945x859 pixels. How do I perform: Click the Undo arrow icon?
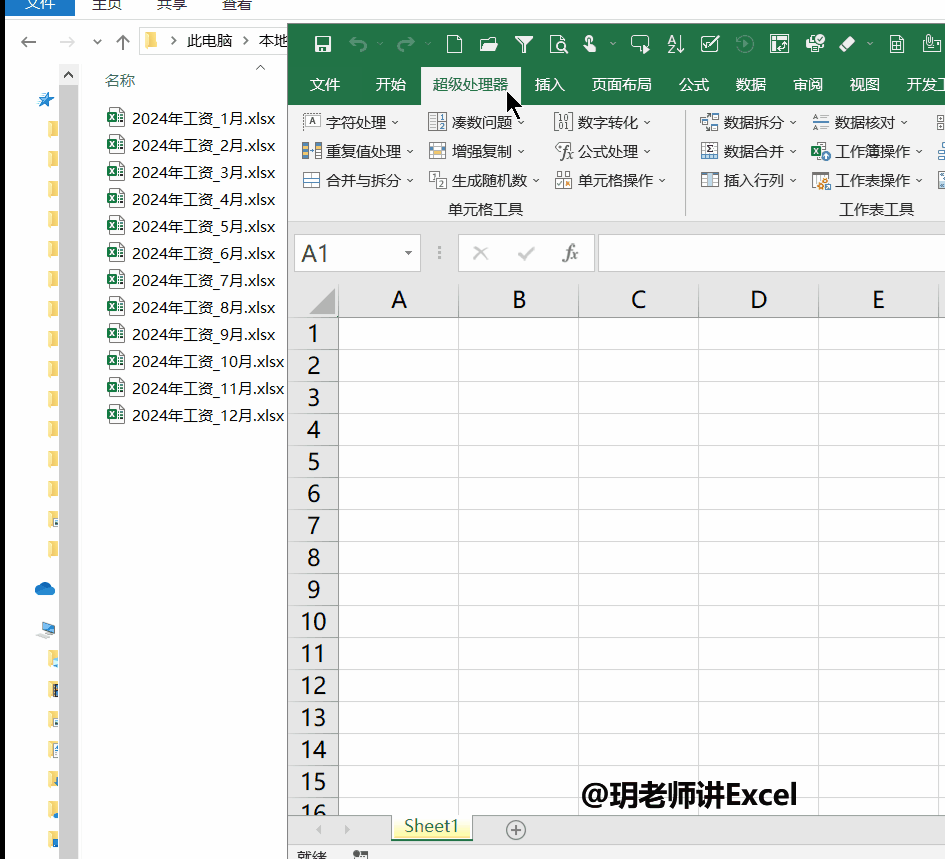coord(358,44)
